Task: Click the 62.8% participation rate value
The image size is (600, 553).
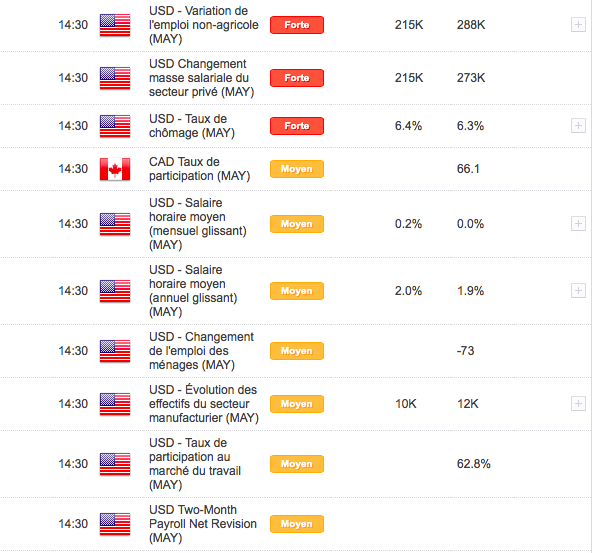Action: pyautogui.click(x=473, y=464)
